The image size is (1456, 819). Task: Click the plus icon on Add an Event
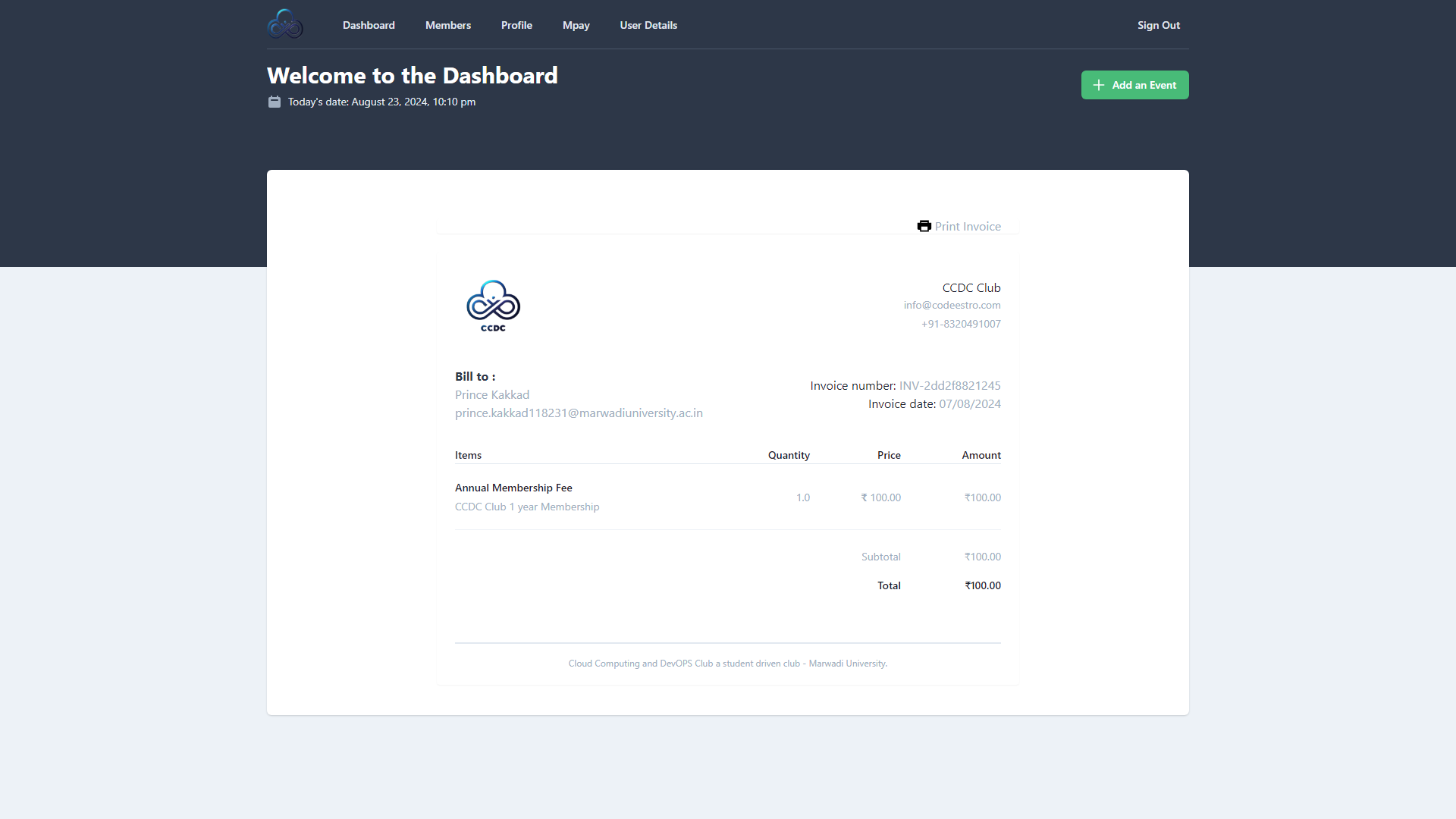coord(1098,85)
